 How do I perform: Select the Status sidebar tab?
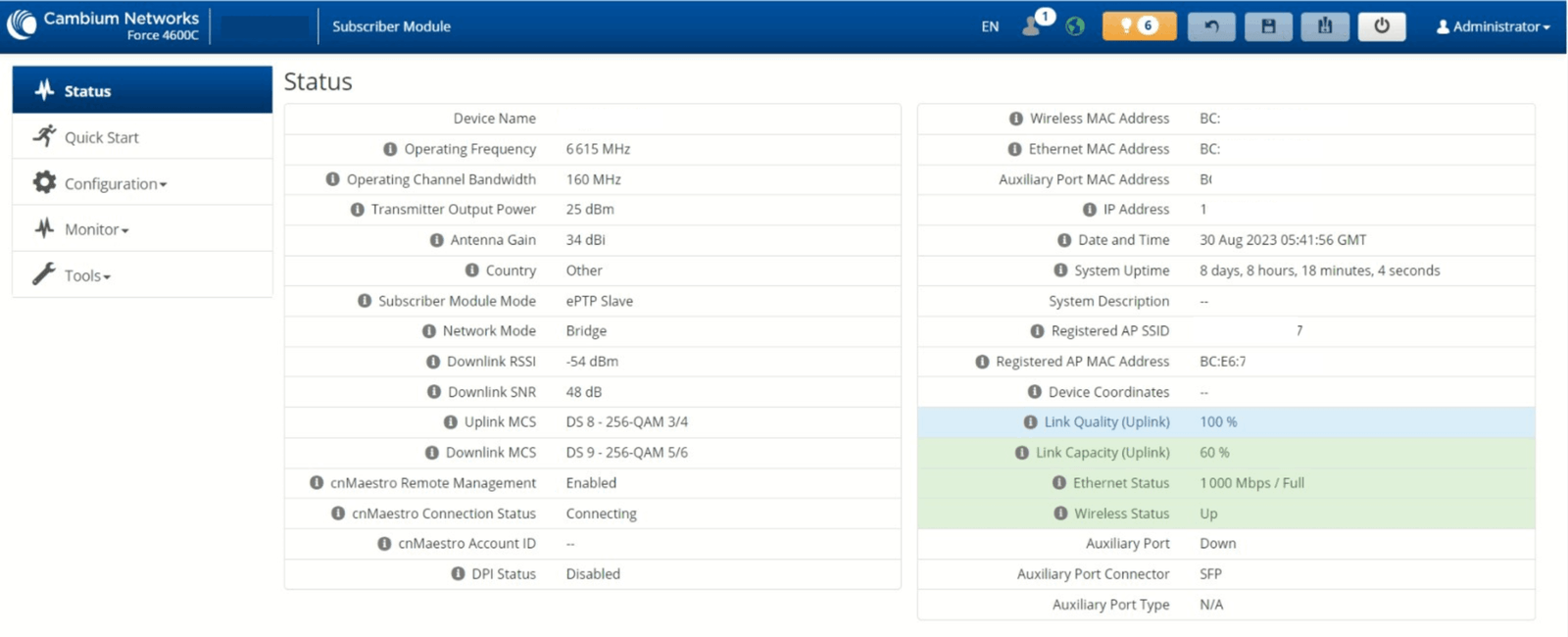(142, 90)
